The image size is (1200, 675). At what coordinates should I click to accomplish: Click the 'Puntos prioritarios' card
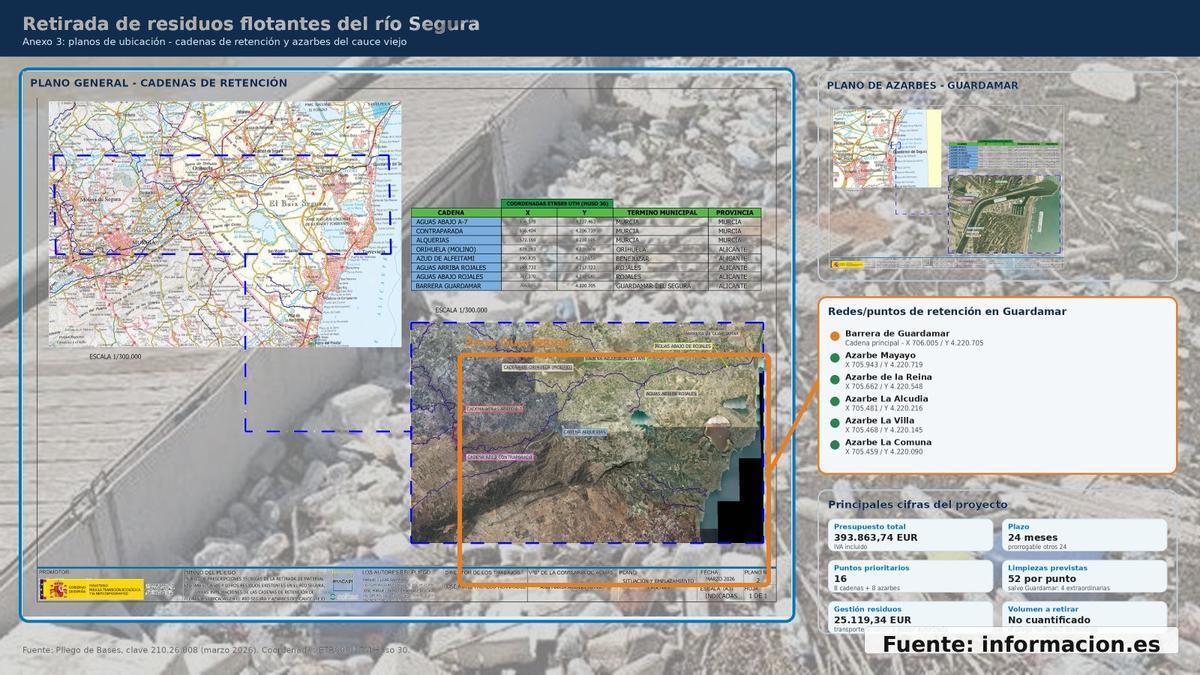click(911, 577)
